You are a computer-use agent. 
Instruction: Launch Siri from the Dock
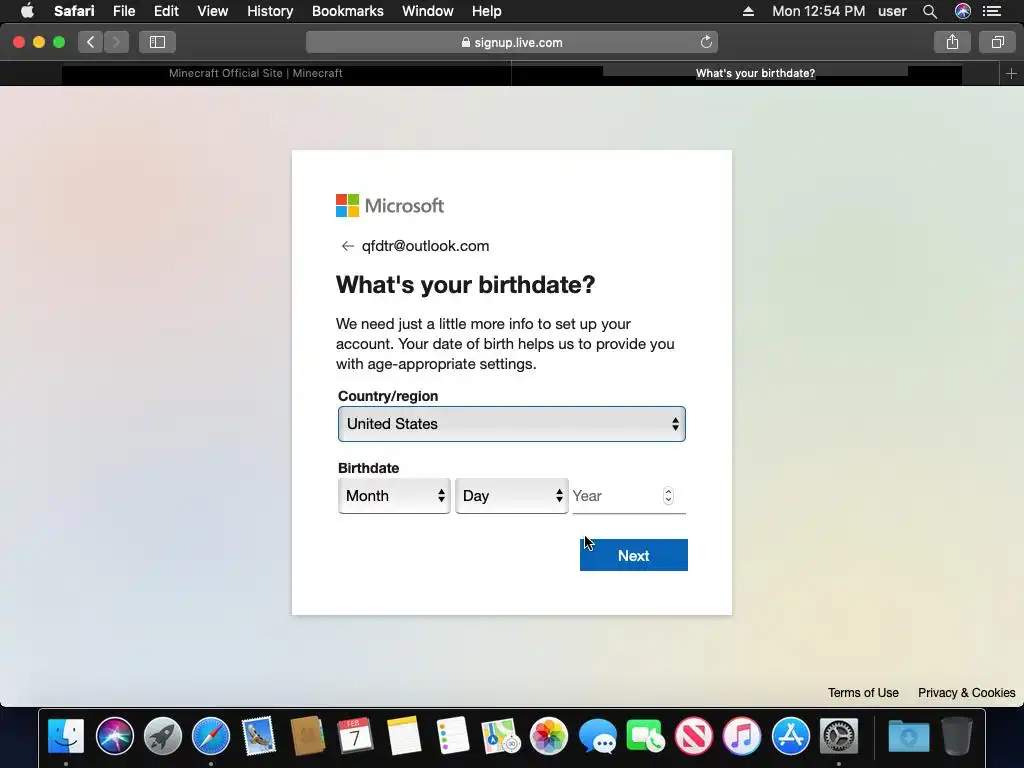114,736
